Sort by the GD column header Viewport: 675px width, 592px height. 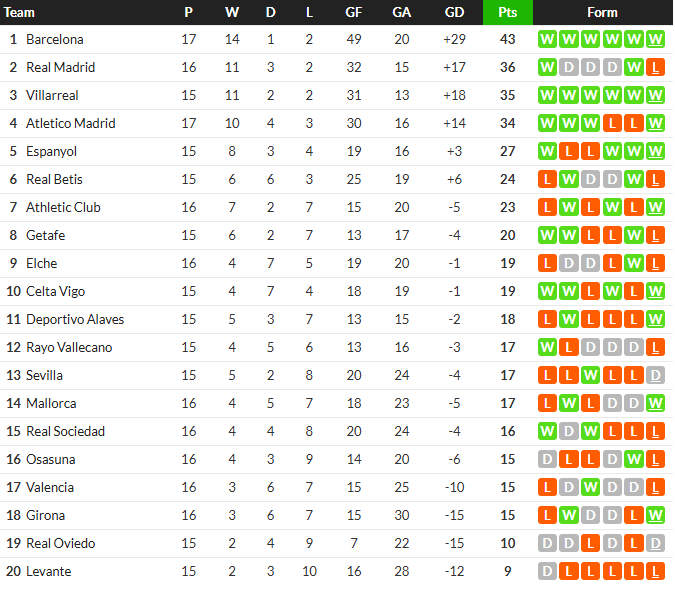pos(454,12)
